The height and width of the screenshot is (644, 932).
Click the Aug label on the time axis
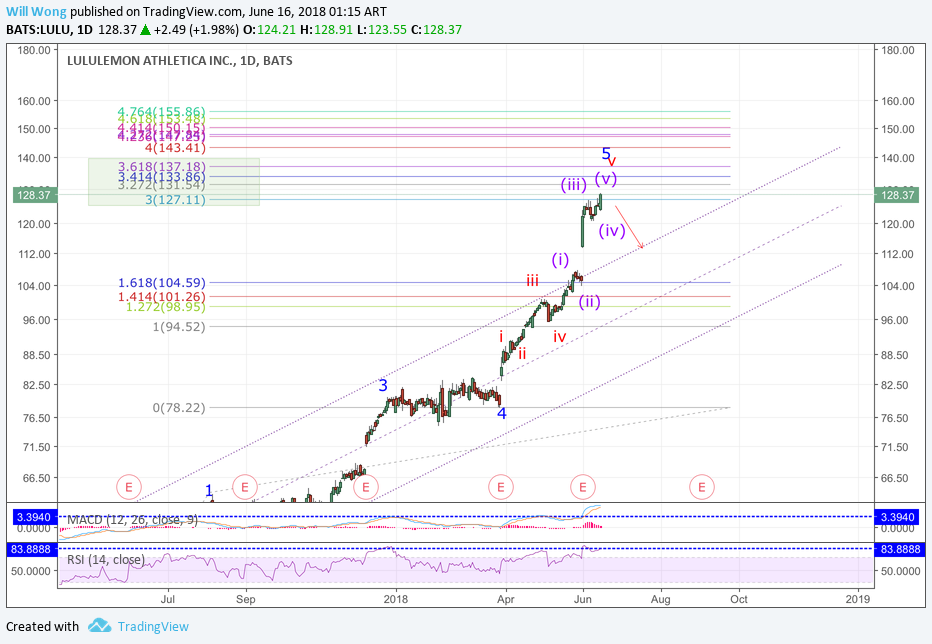[660, 599]
